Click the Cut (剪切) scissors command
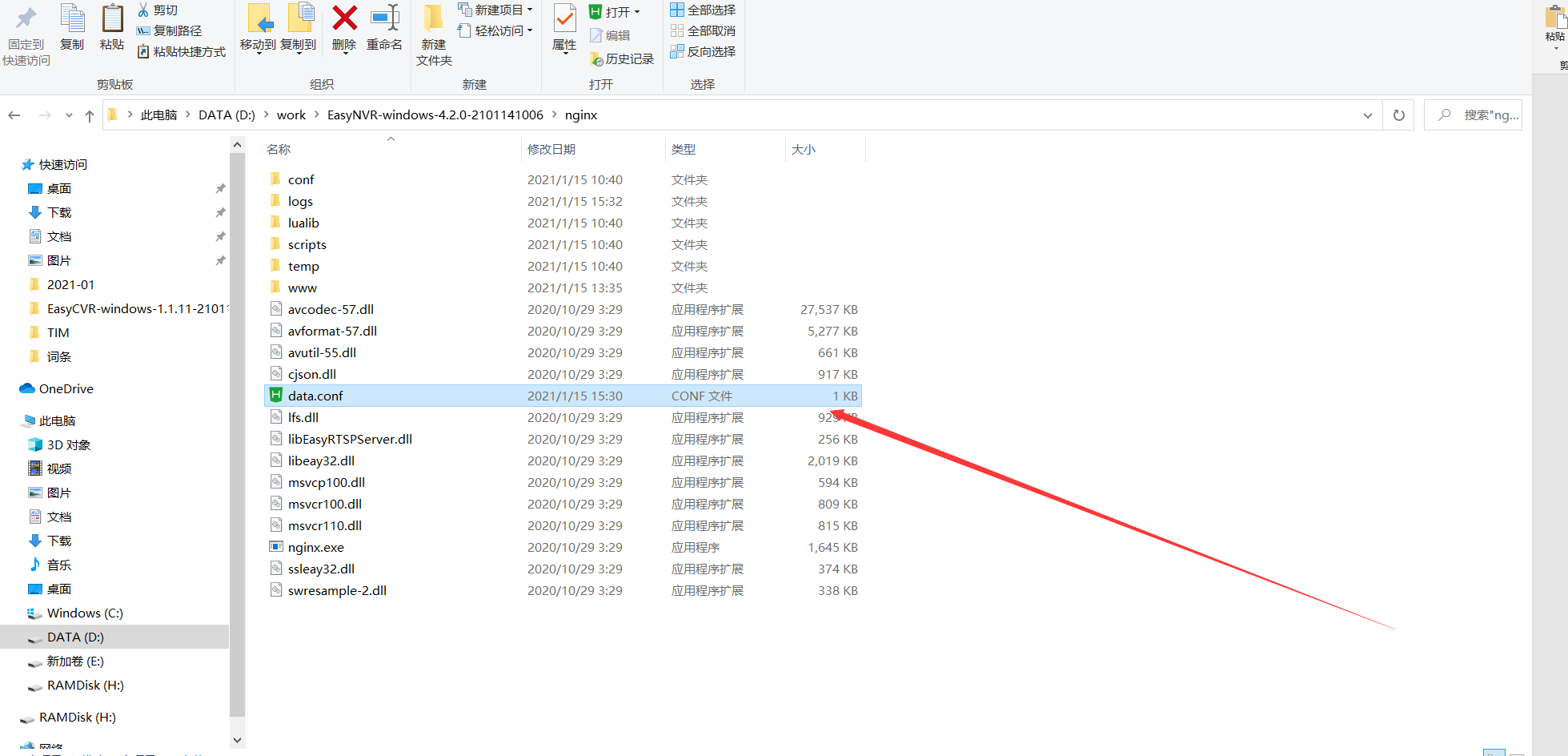This screenshot has width=1568, height=756. coord(158,10)
